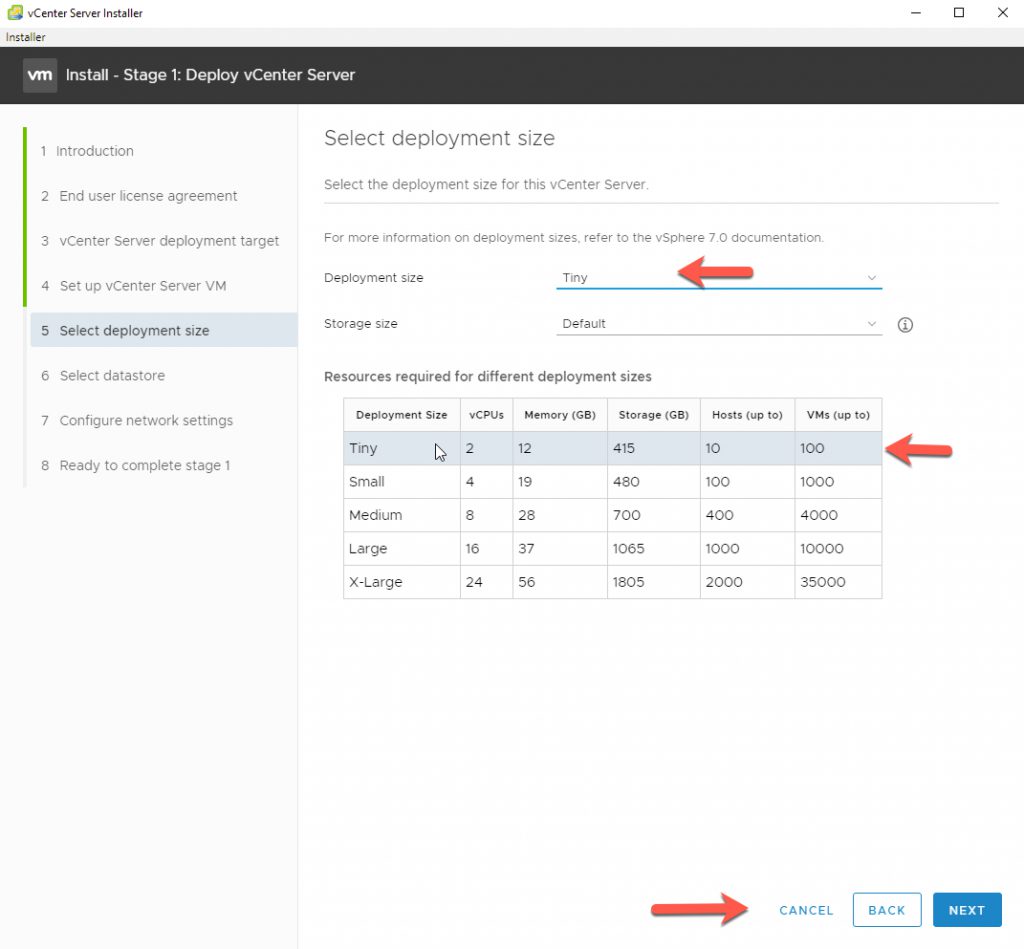
Task: Click the vSphere 7.0 documentation note
Action: tap(573, 238)
